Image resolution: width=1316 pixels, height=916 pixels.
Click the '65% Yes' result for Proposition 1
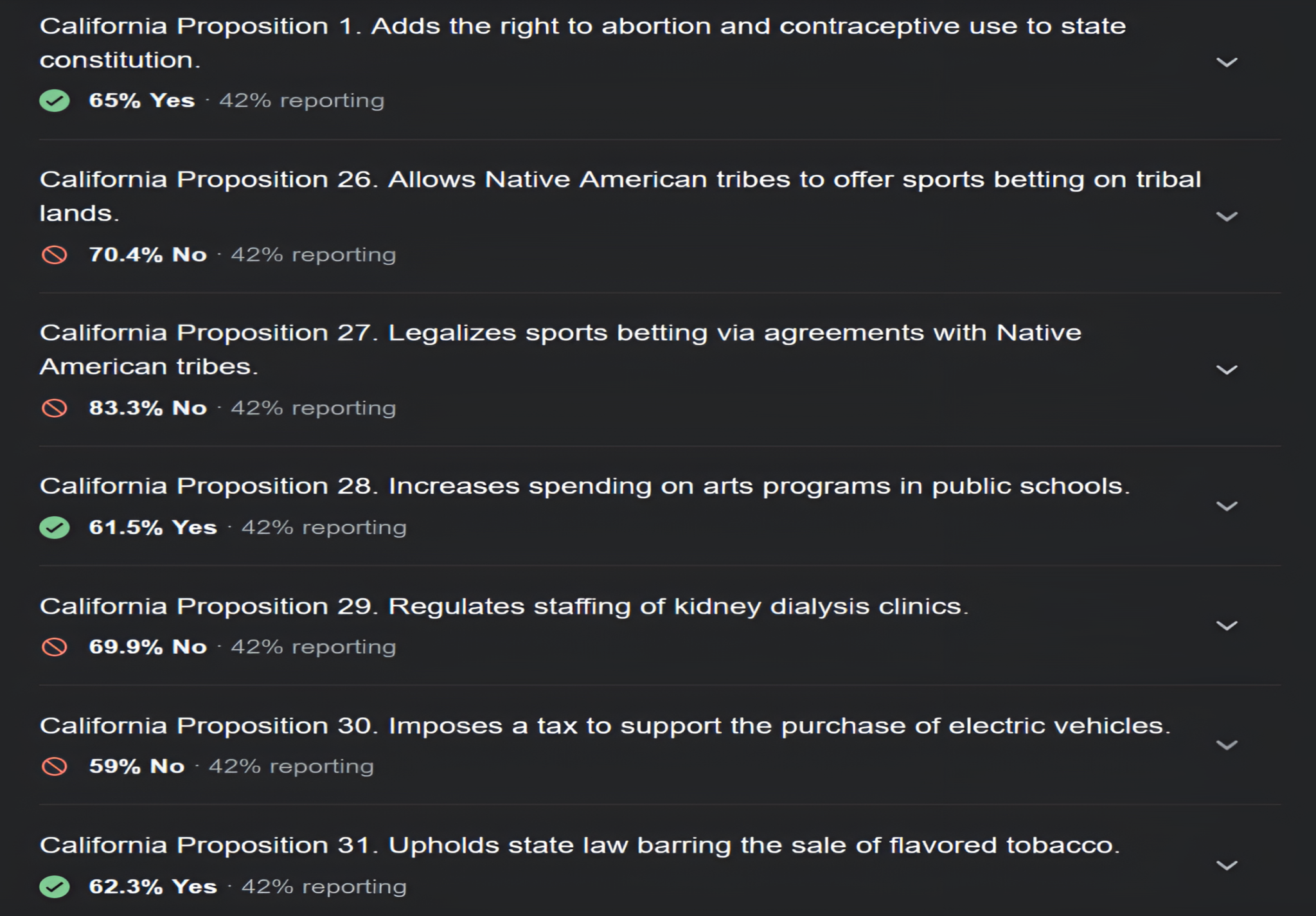pyautogui.click(x=141, y=100)
